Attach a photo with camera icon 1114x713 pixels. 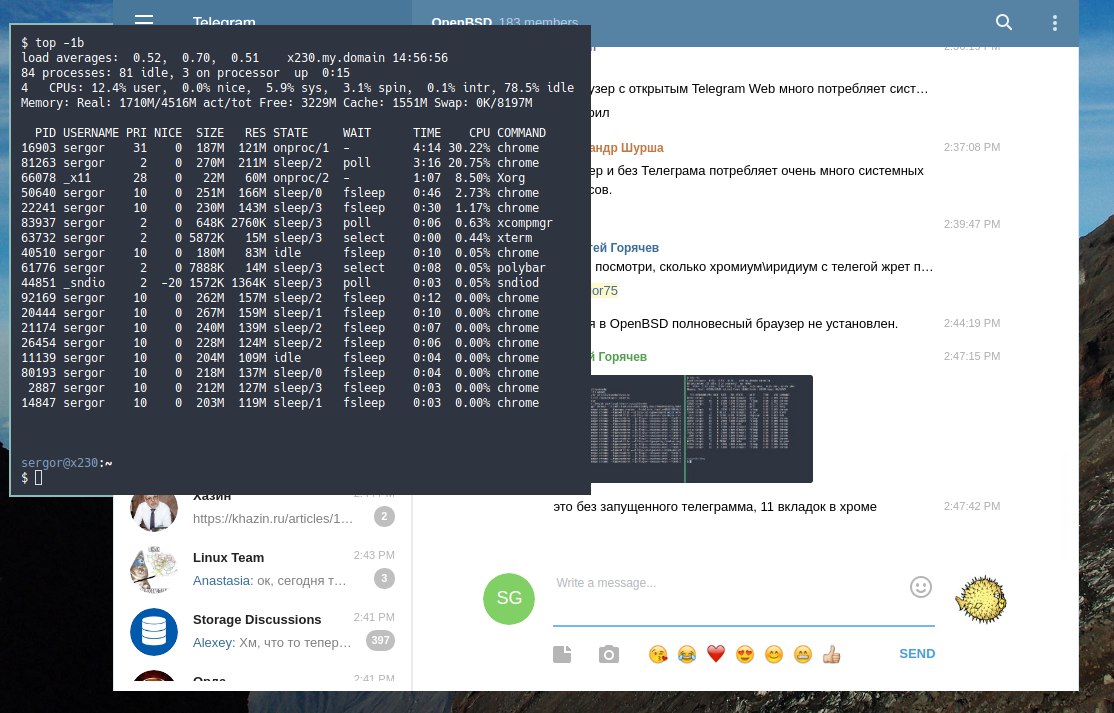(x=609, y=654)
